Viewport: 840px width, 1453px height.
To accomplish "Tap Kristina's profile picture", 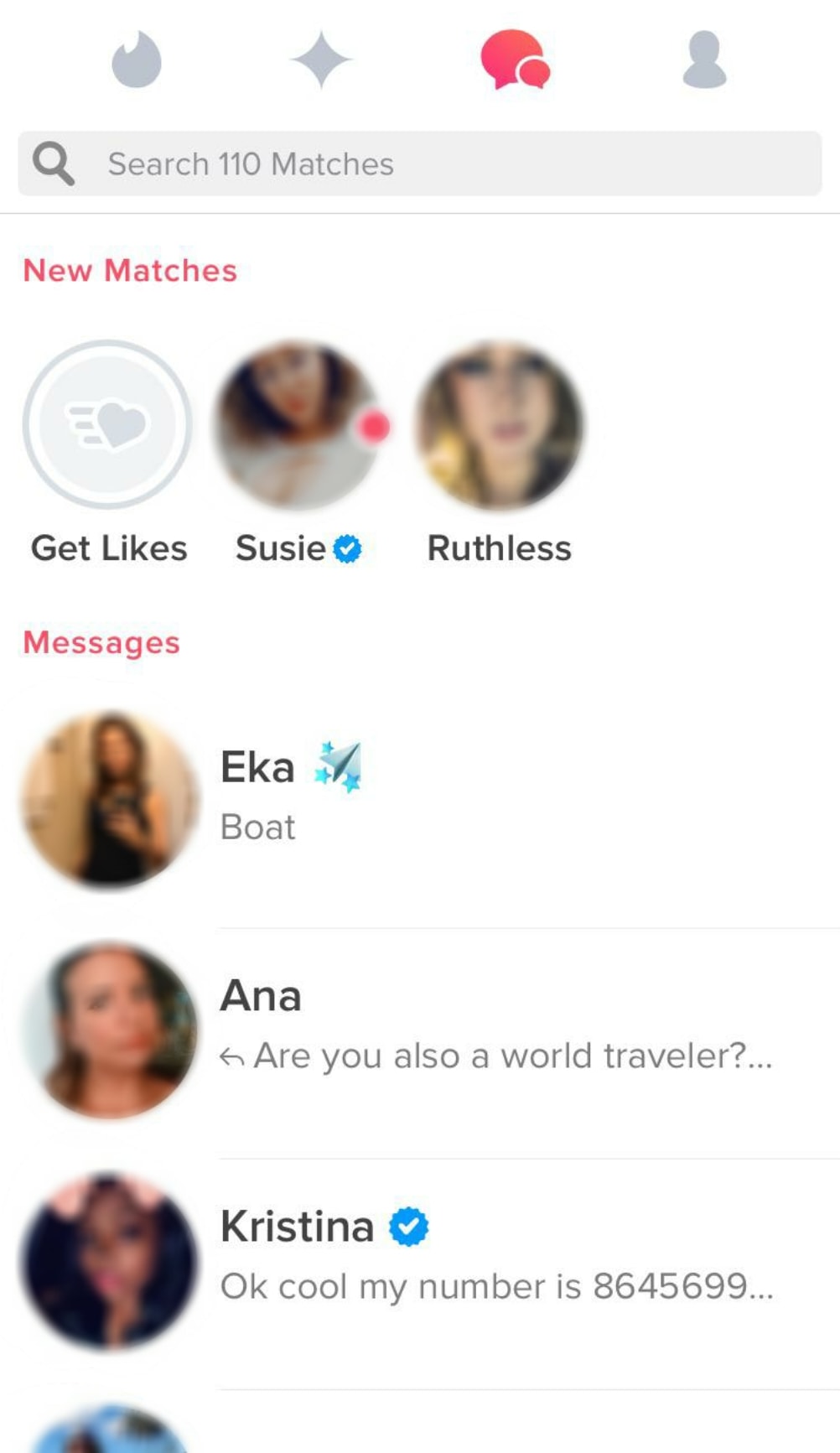I will pos(109,1260).
